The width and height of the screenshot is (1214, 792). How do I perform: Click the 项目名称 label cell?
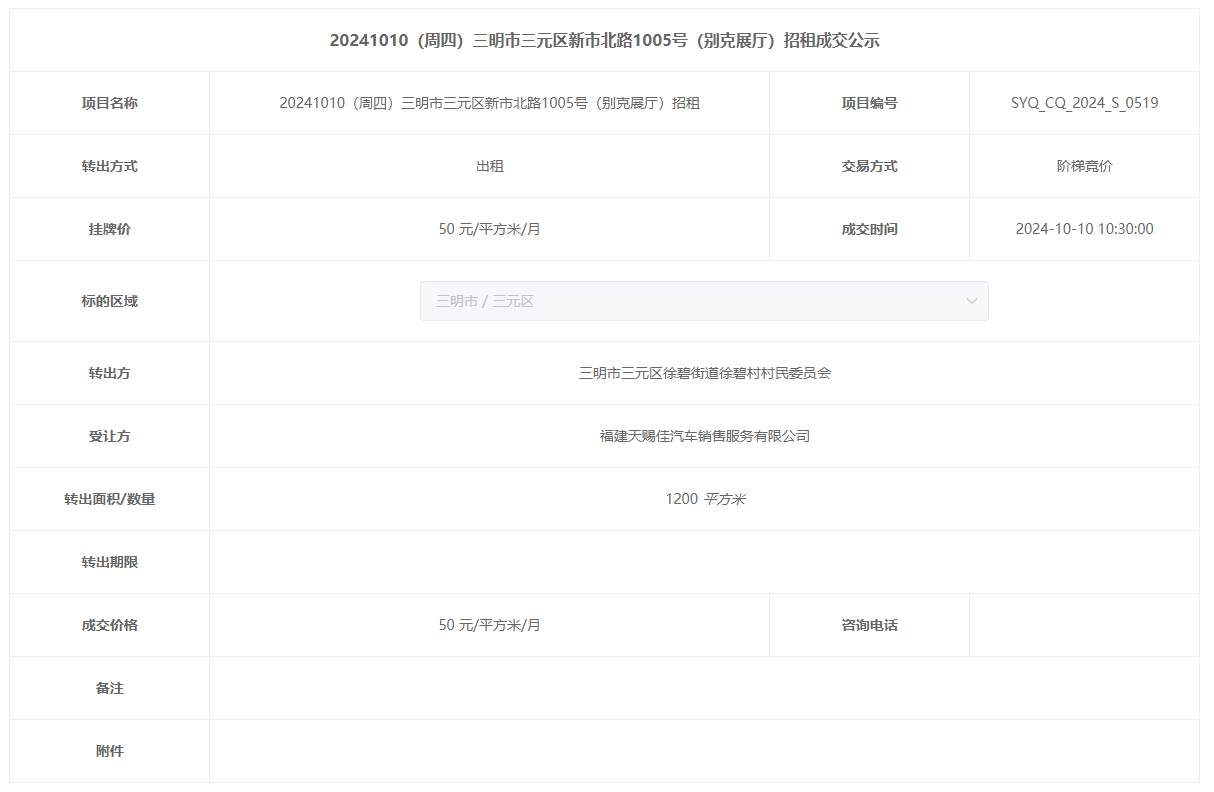[109, 103]
